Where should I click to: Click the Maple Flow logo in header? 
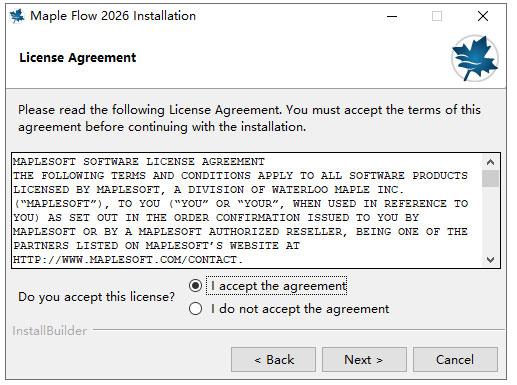pyautogui.click(x=475, y=58)
